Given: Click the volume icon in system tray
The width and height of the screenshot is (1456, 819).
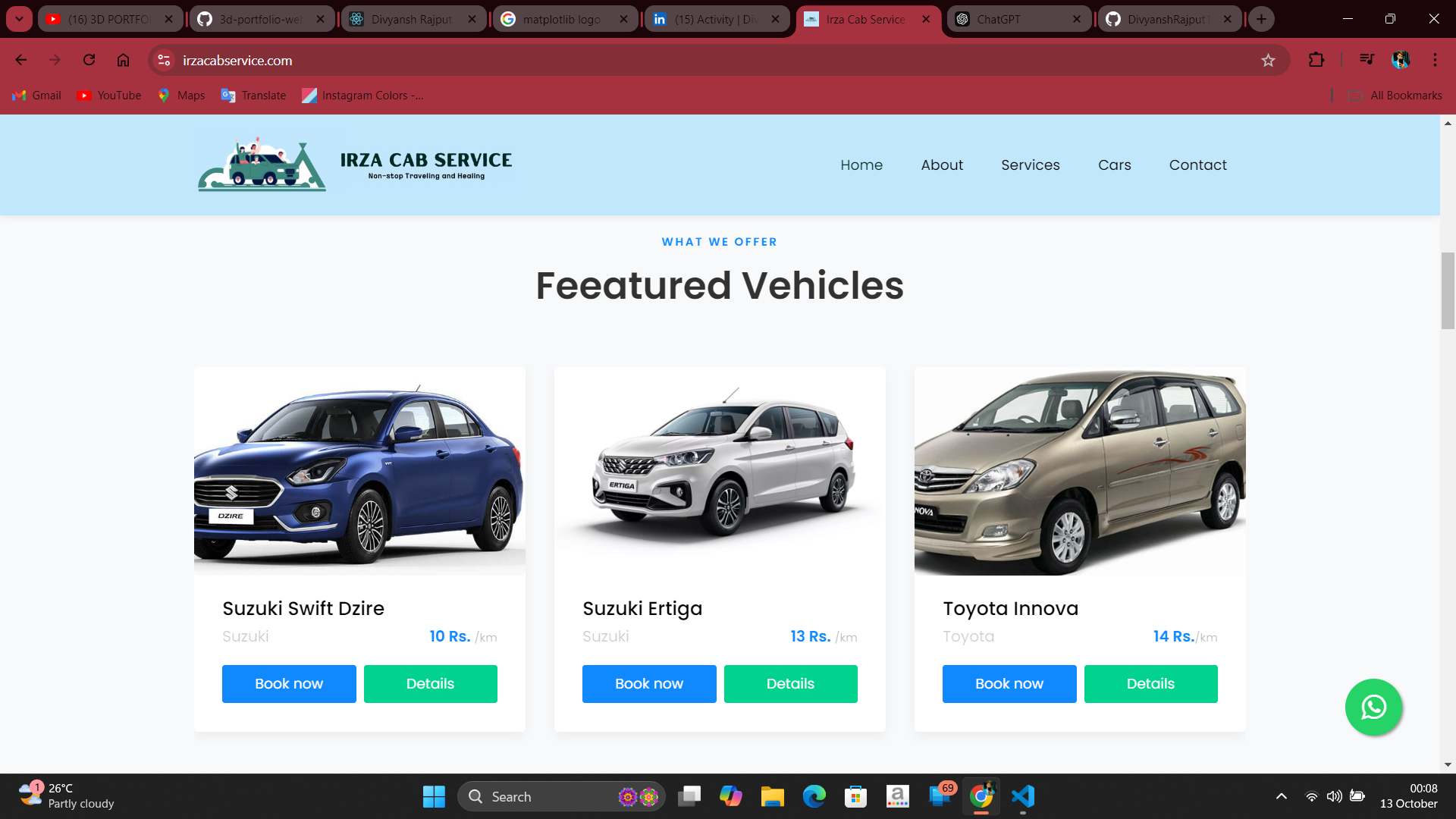Looking at the screenshot, I should (x=1335, y=796).
